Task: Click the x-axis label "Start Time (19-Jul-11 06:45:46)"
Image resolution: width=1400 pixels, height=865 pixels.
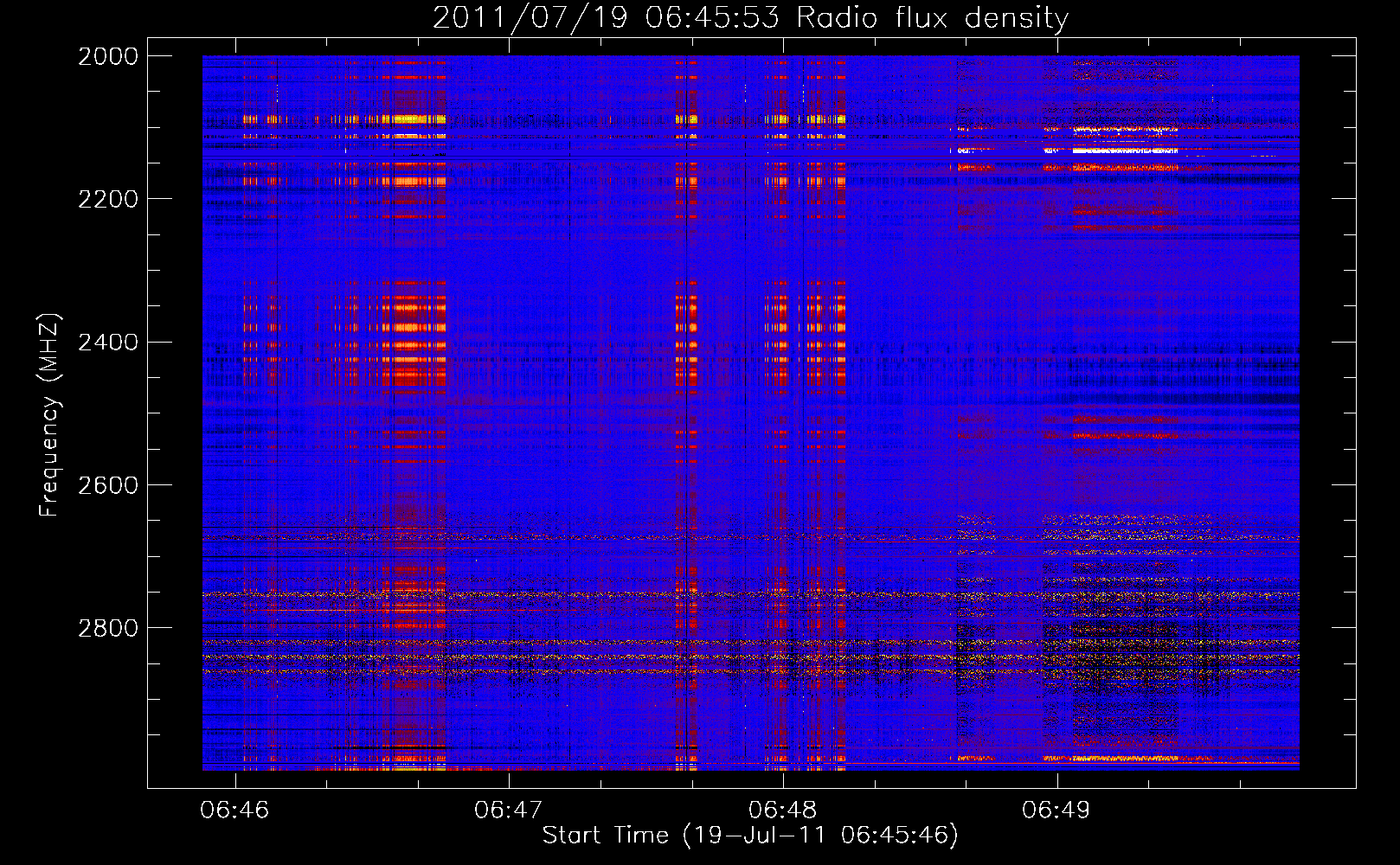Action: click(x=750, y=836)
